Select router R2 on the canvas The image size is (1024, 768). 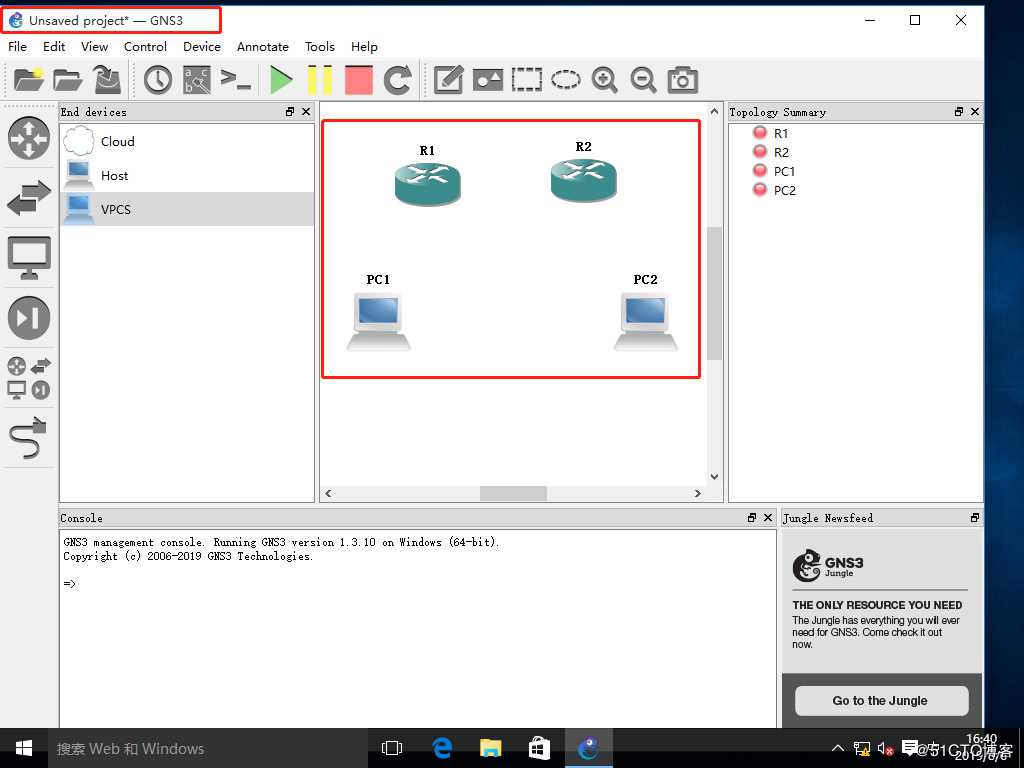[x=583, y=180]
